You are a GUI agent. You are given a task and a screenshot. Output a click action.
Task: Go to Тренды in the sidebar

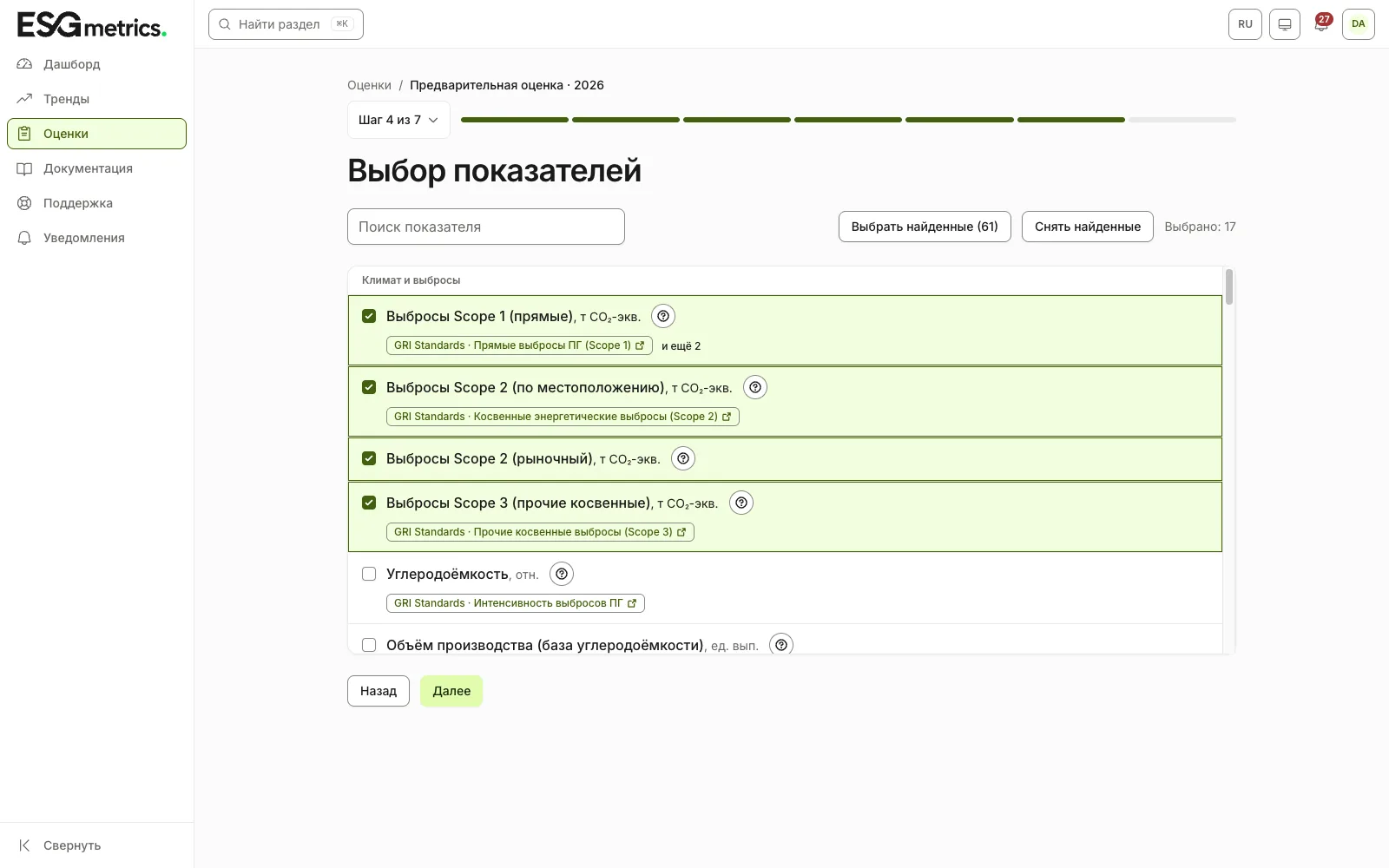point(96,99)
